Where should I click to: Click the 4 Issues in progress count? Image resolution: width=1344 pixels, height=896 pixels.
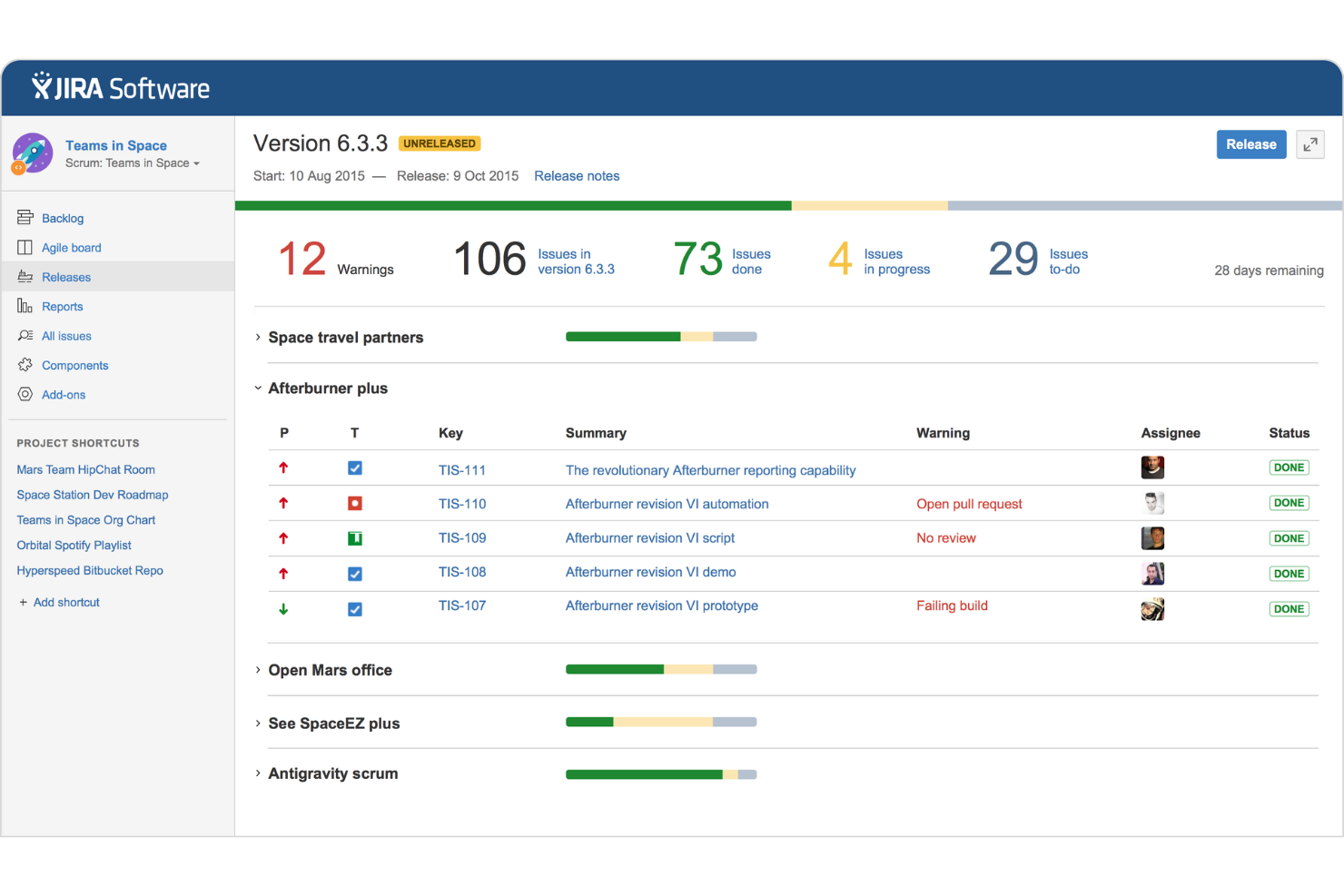[879, 260]
